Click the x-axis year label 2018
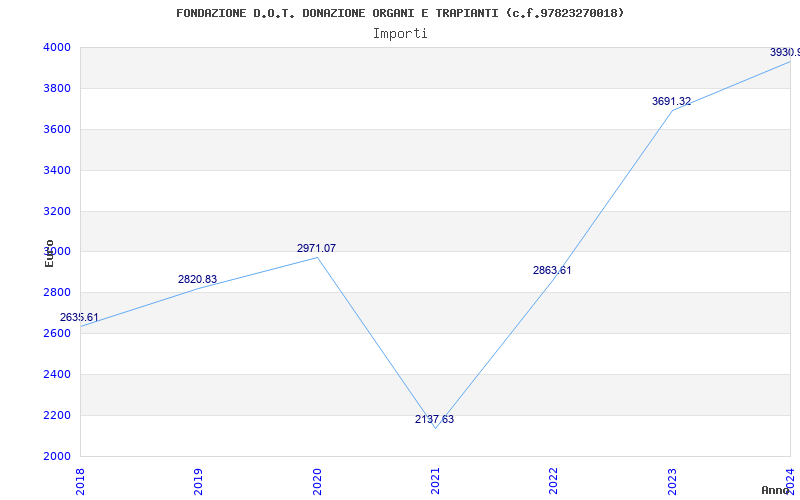 (x=80, y=482)
